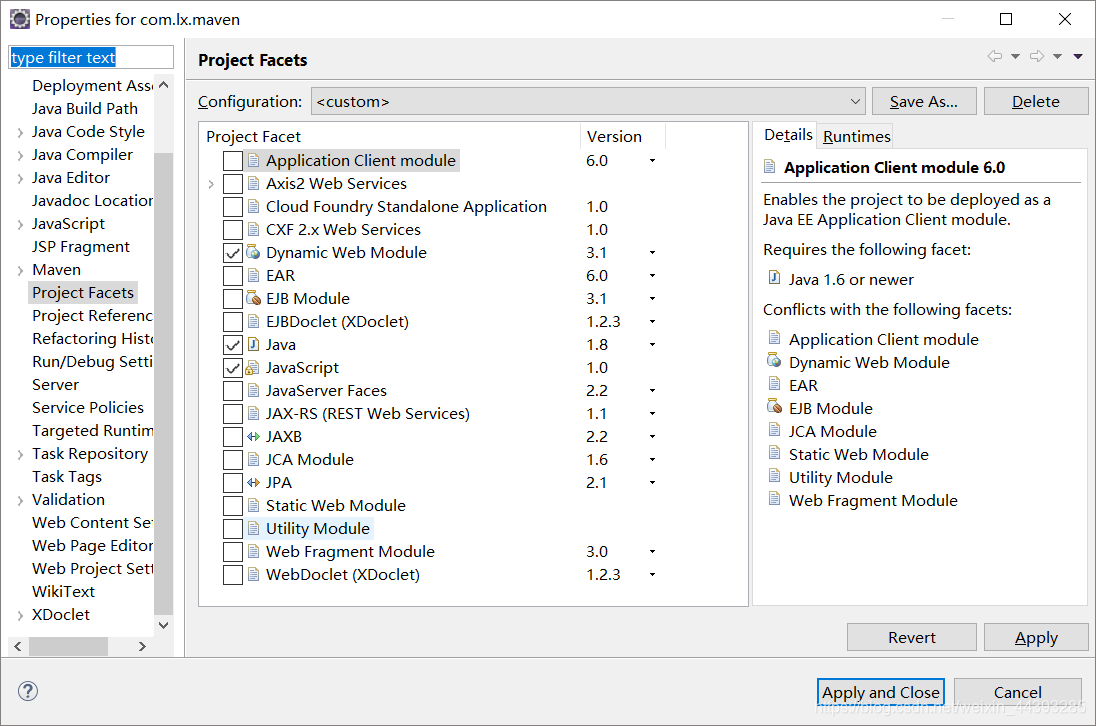Click the back navigation arrow icon
1096x726 pixels.
tap(994, 56)
